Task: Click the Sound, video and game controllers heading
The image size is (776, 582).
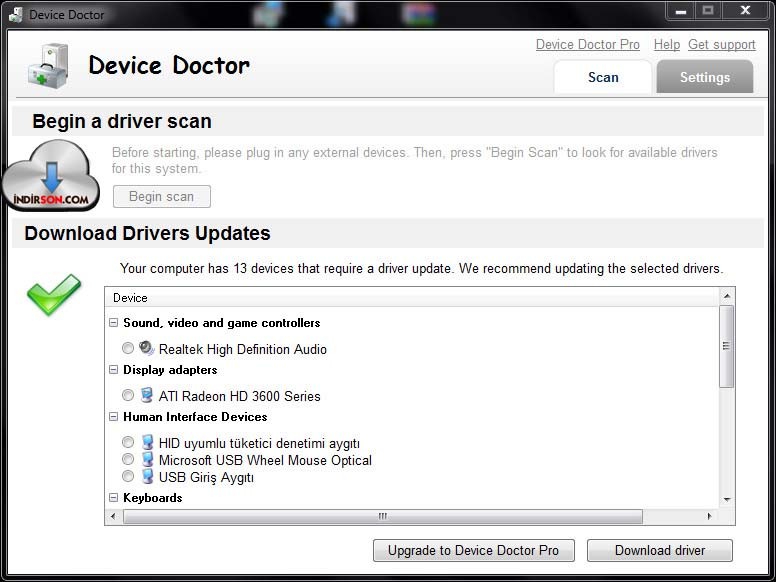Action: coord(222,323)
